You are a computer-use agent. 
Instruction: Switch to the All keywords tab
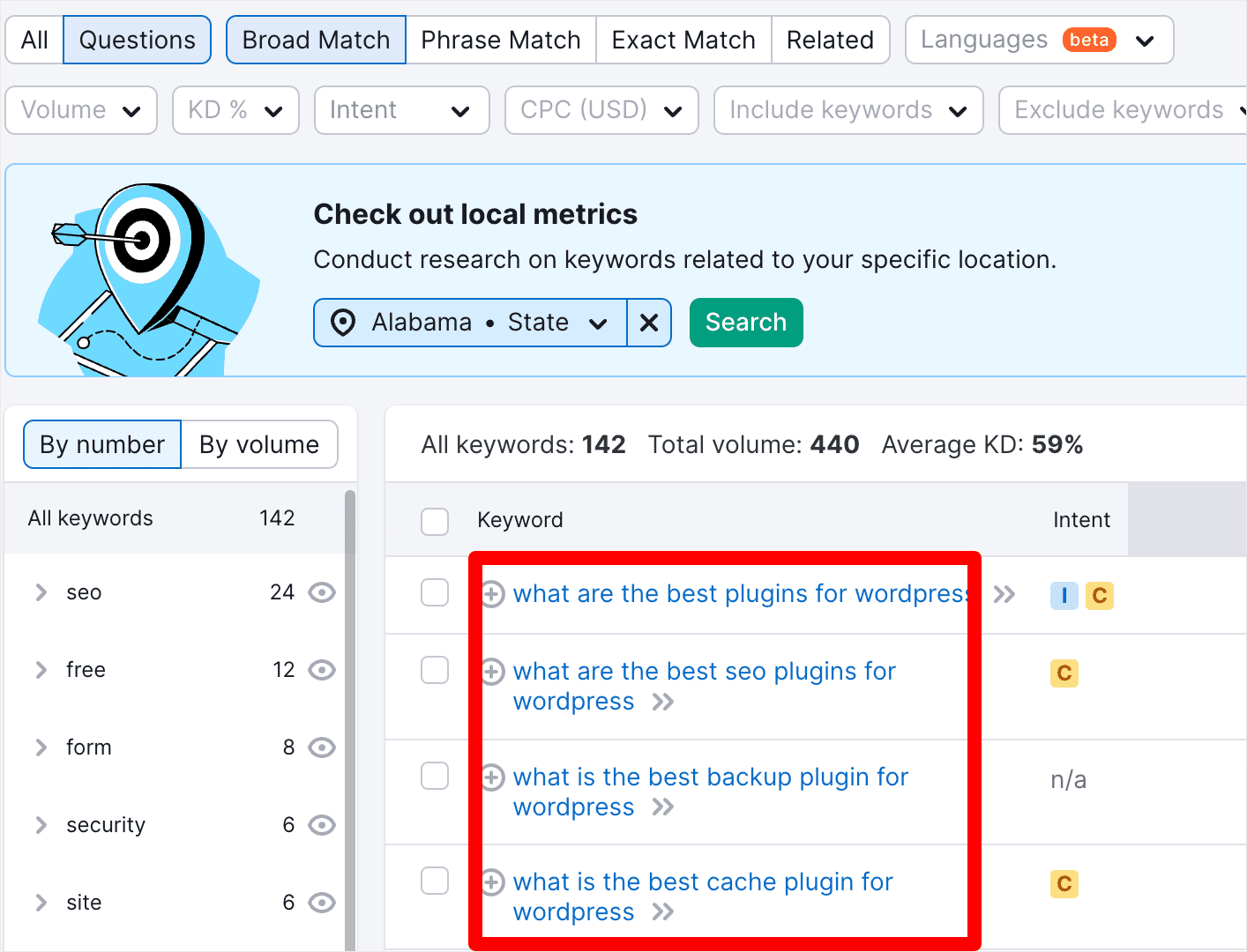coord(34,40)
